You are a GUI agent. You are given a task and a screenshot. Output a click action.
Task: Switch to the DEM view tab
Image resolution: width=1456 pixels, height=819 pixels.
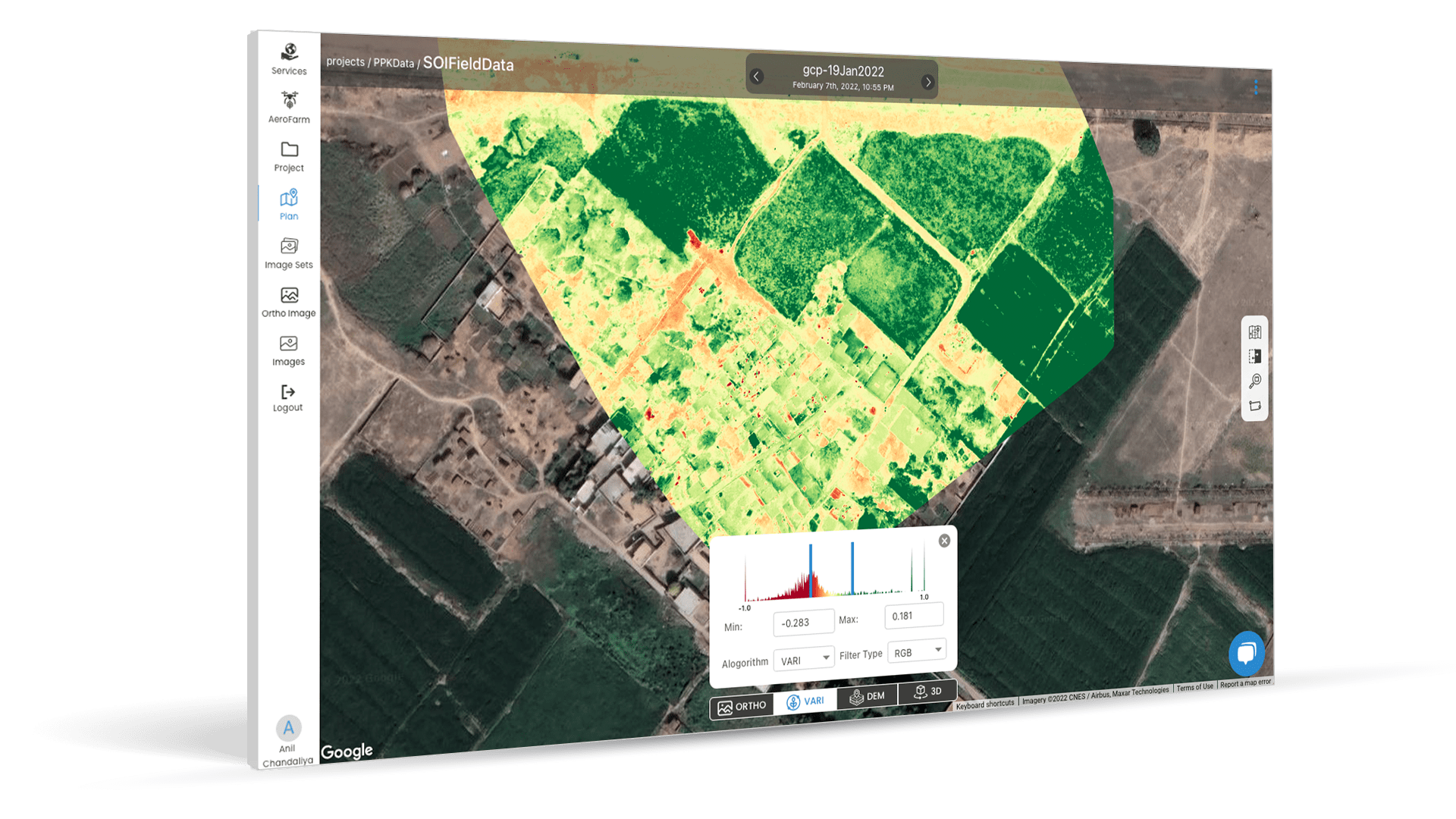coord(867,697)
